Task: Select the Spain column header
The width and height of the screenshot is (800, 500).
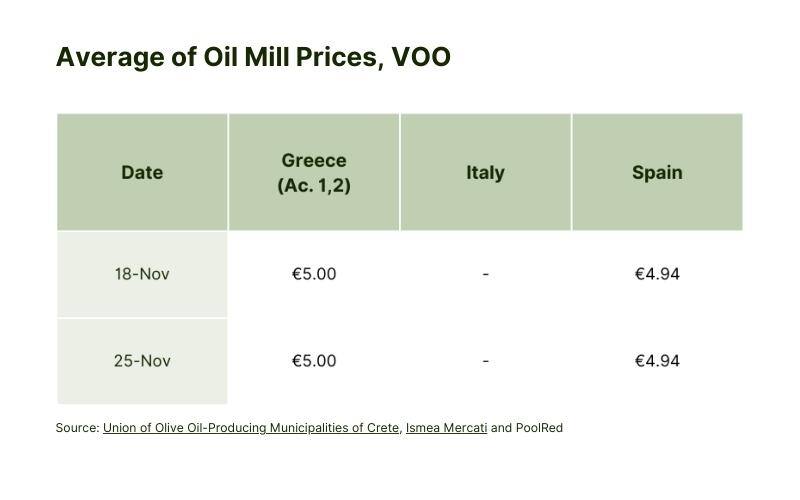Action: point(657,172)
